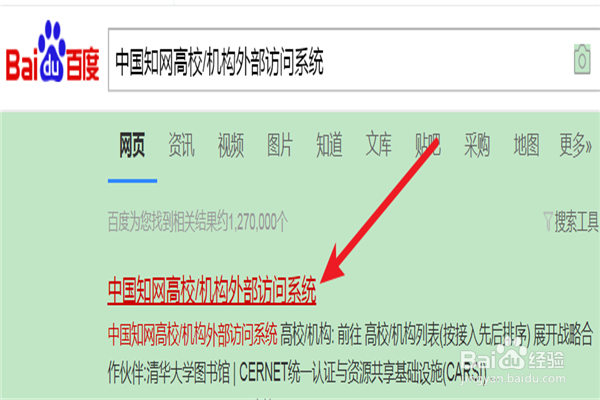
Task: Switch to the 视频 tab
Action: click(231, 145)
